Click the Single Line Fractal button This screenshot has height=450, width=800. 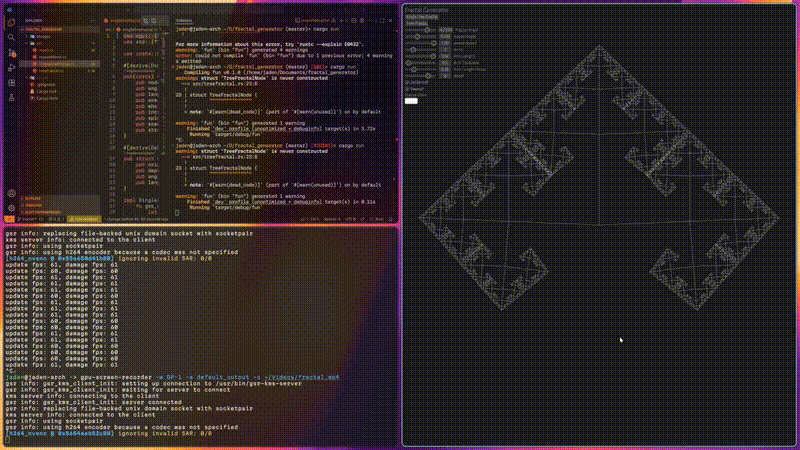421,17
